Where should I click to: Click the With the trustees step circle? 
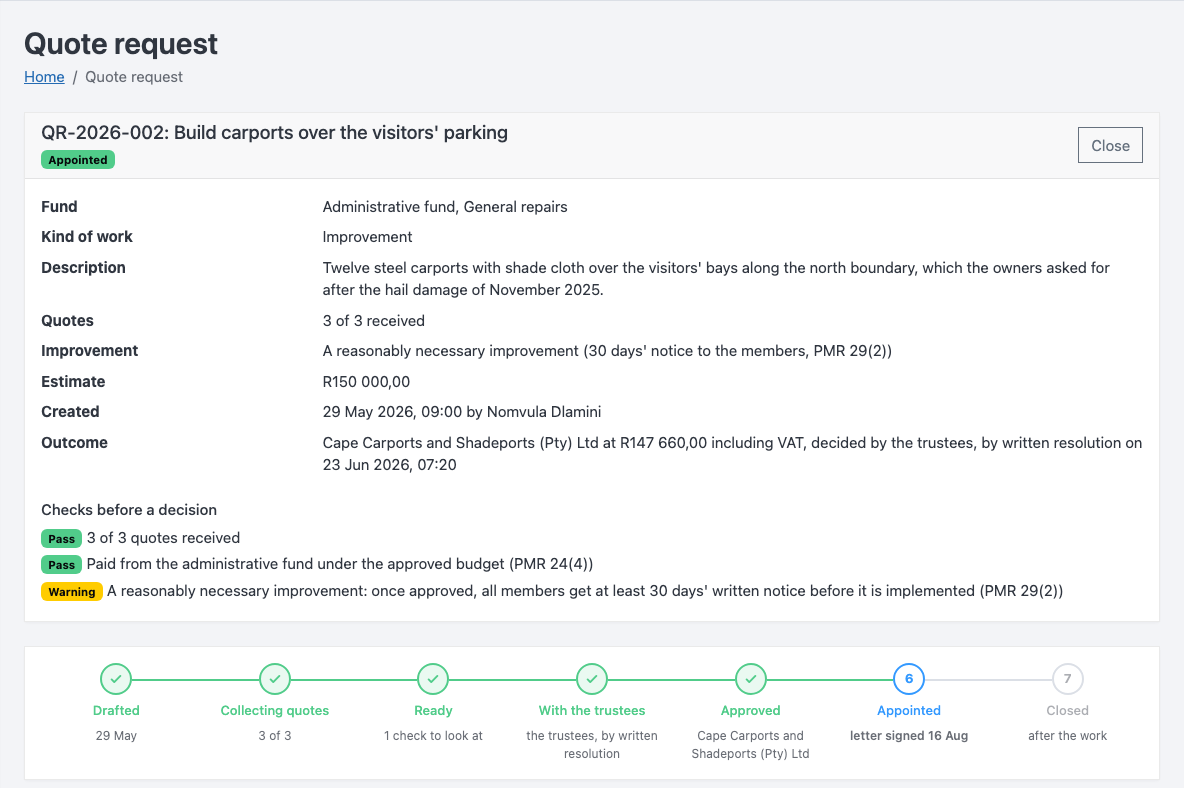click(x=592, y=679)
